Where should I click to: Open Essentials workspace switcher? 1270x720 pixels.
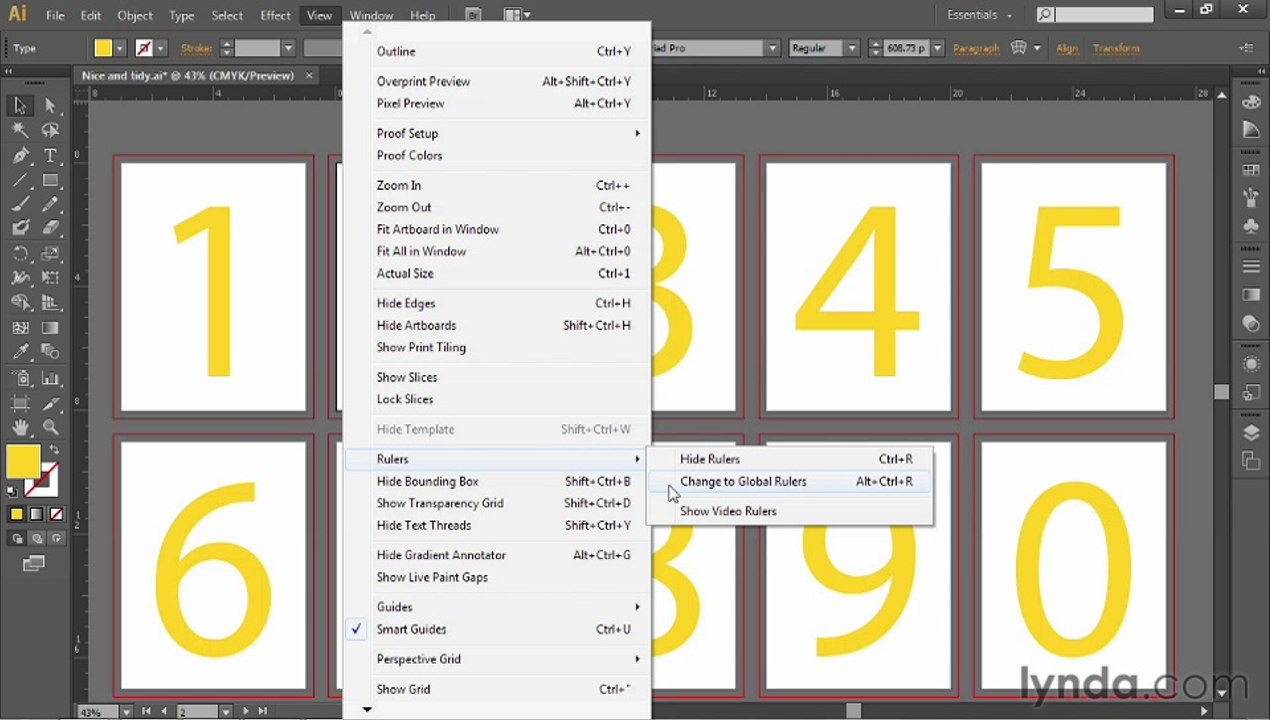(x=979, y=15)
